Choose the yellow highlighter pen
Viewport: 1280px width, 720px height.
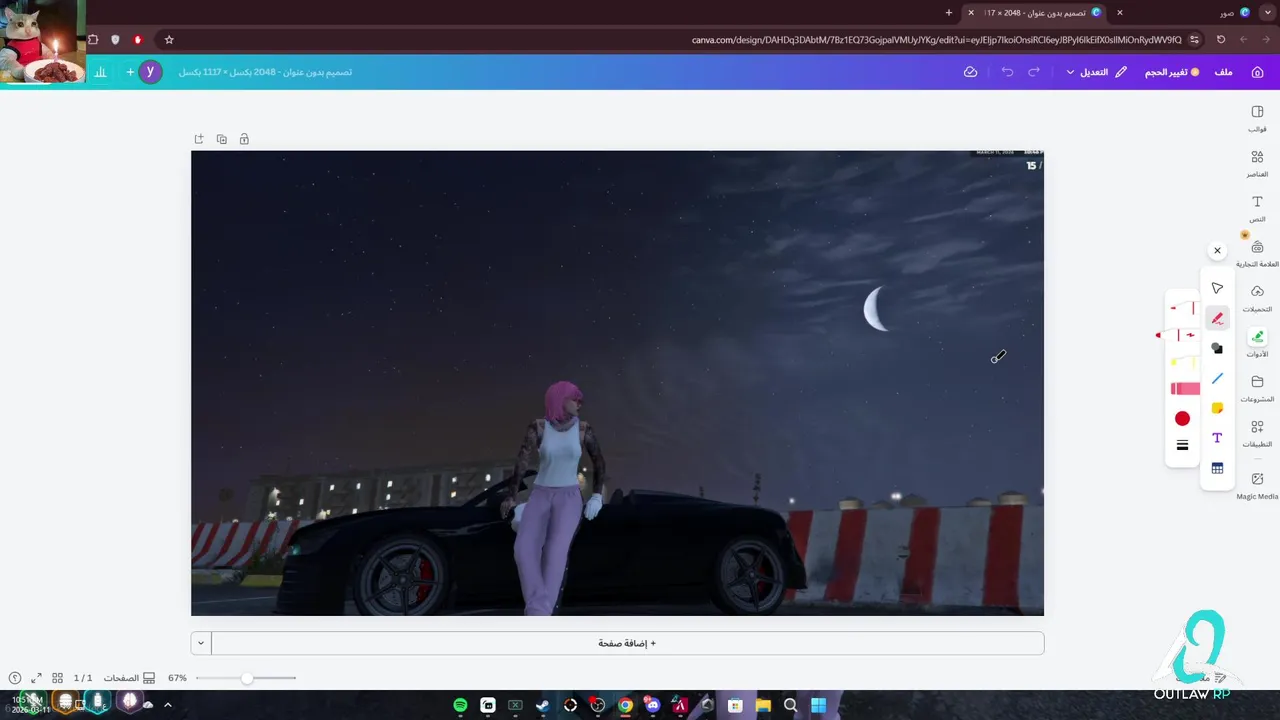[x=1183, y=362]
